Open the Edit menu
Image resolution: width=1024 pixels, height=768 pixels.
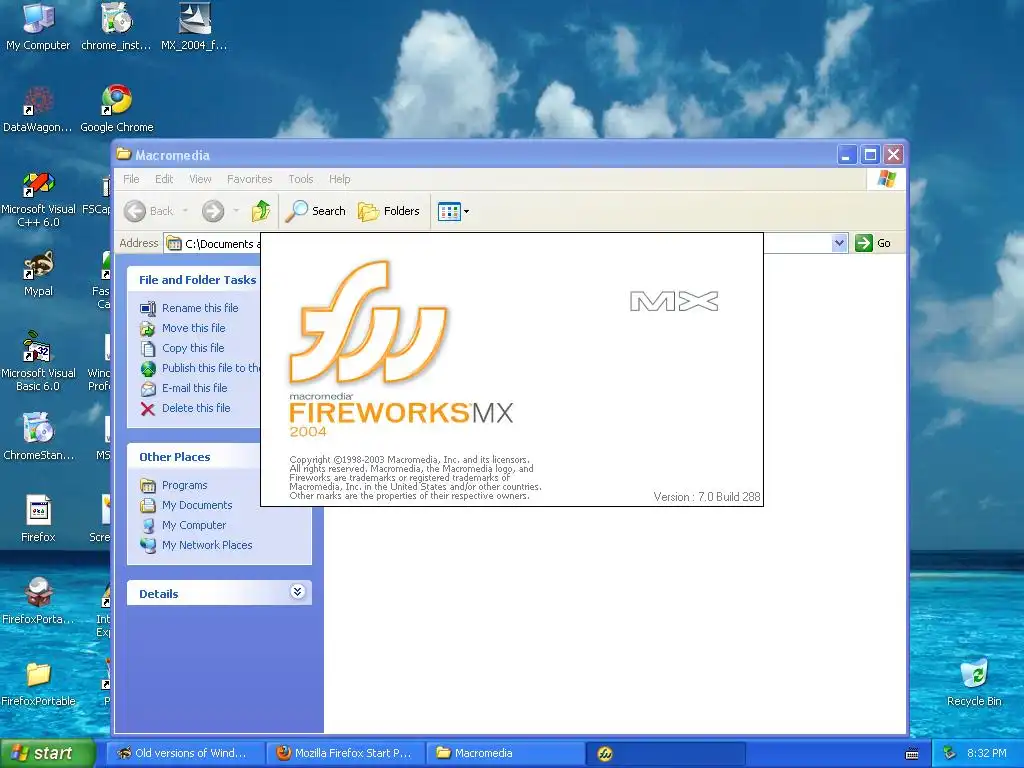point(164,179)
